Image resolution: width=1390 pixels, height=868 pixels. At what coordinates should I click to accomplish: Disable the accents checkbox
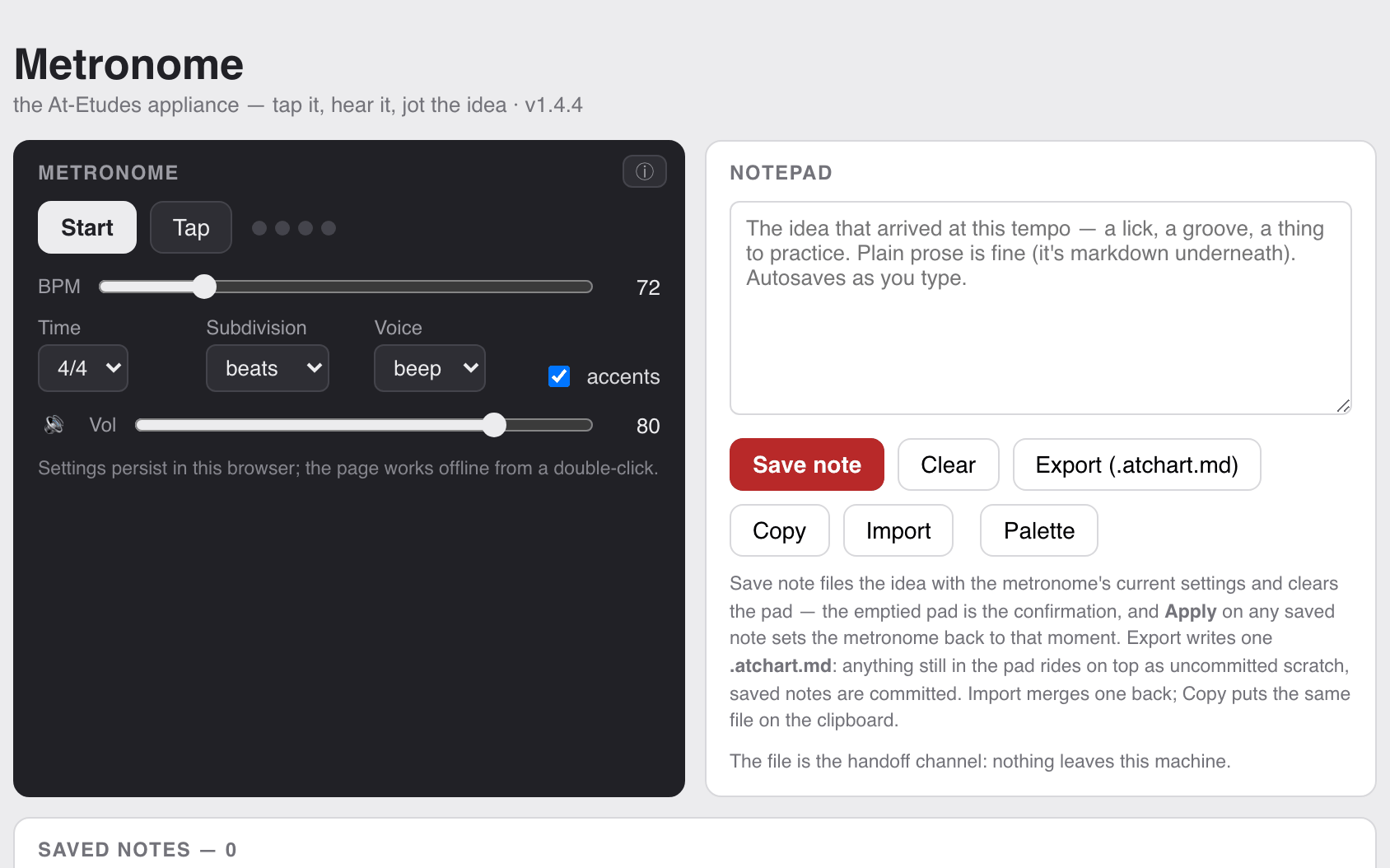click(559, 376)
